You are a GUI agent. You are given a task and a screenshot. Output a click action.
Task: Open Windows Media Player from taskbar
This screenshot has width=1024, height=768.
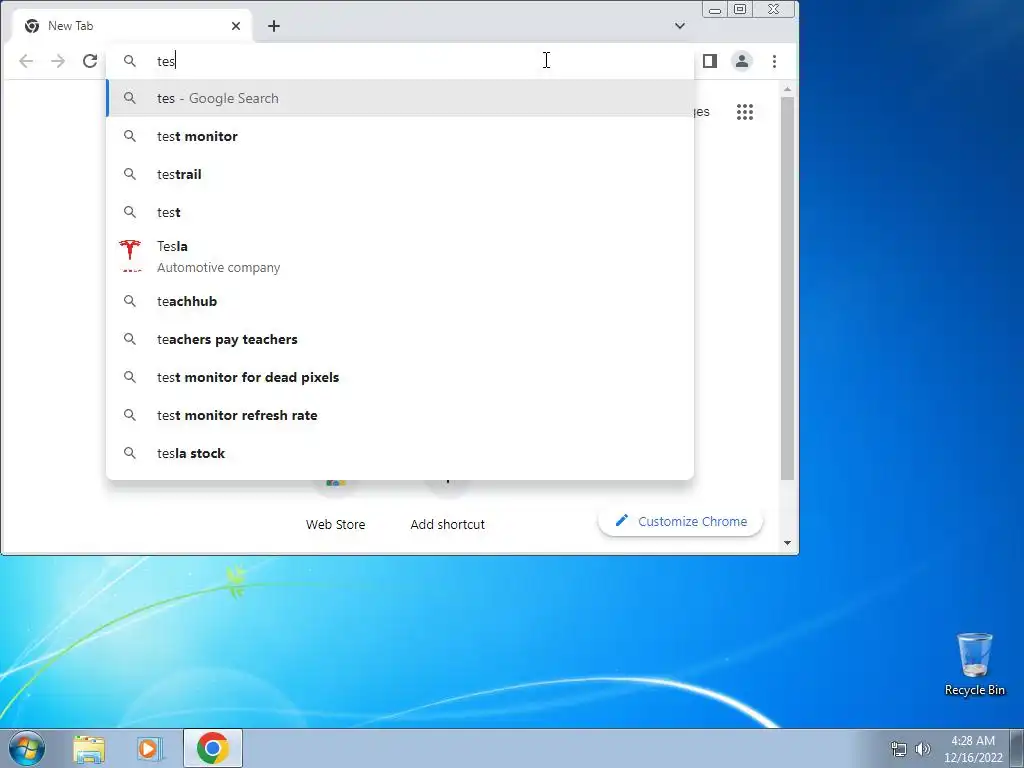click(x=151, y=748)
